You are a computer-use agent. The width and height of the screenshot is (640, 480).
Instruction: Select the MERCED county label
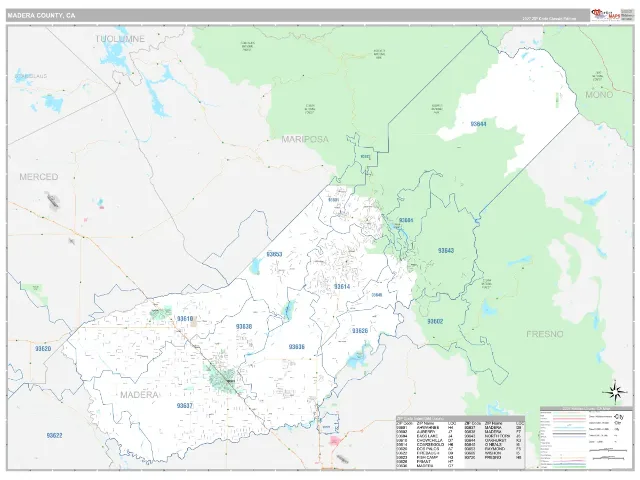pyautogui.click(x=39, y=177)
